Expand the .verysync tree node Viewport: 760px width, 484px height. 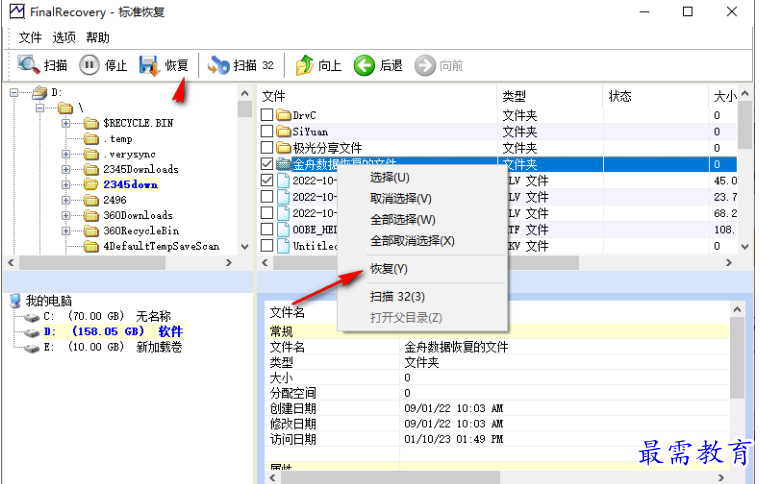tap(65, 155)
